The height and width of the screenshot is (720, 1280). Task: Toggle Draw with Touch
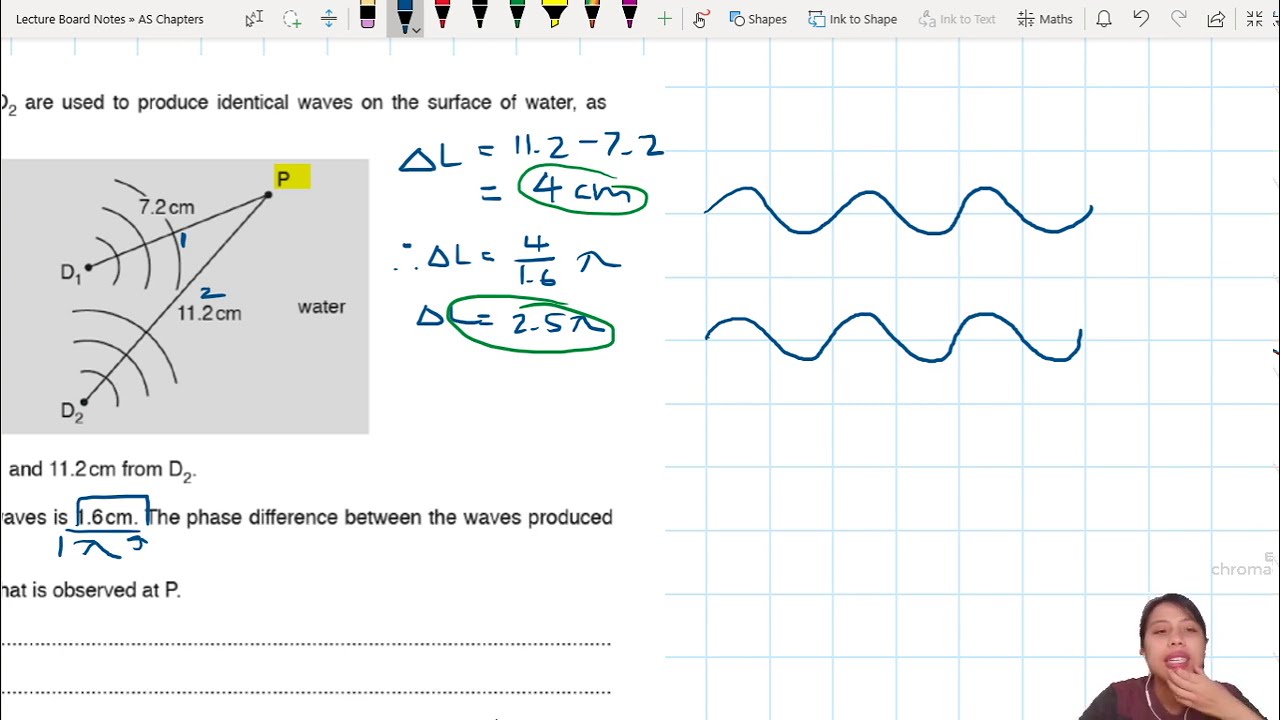(700, 18)
